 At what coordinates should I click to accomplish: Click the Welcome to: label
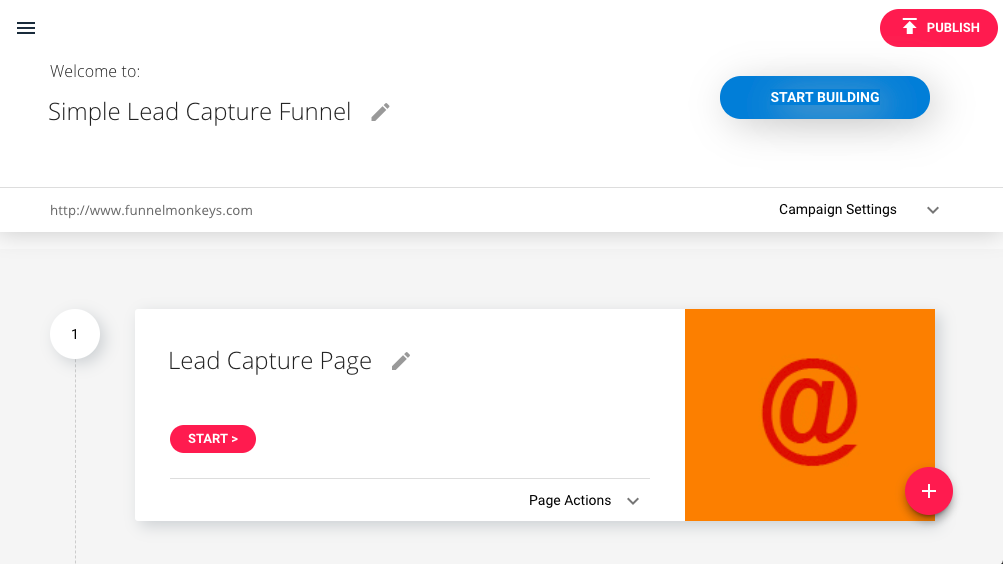point(95,71)
